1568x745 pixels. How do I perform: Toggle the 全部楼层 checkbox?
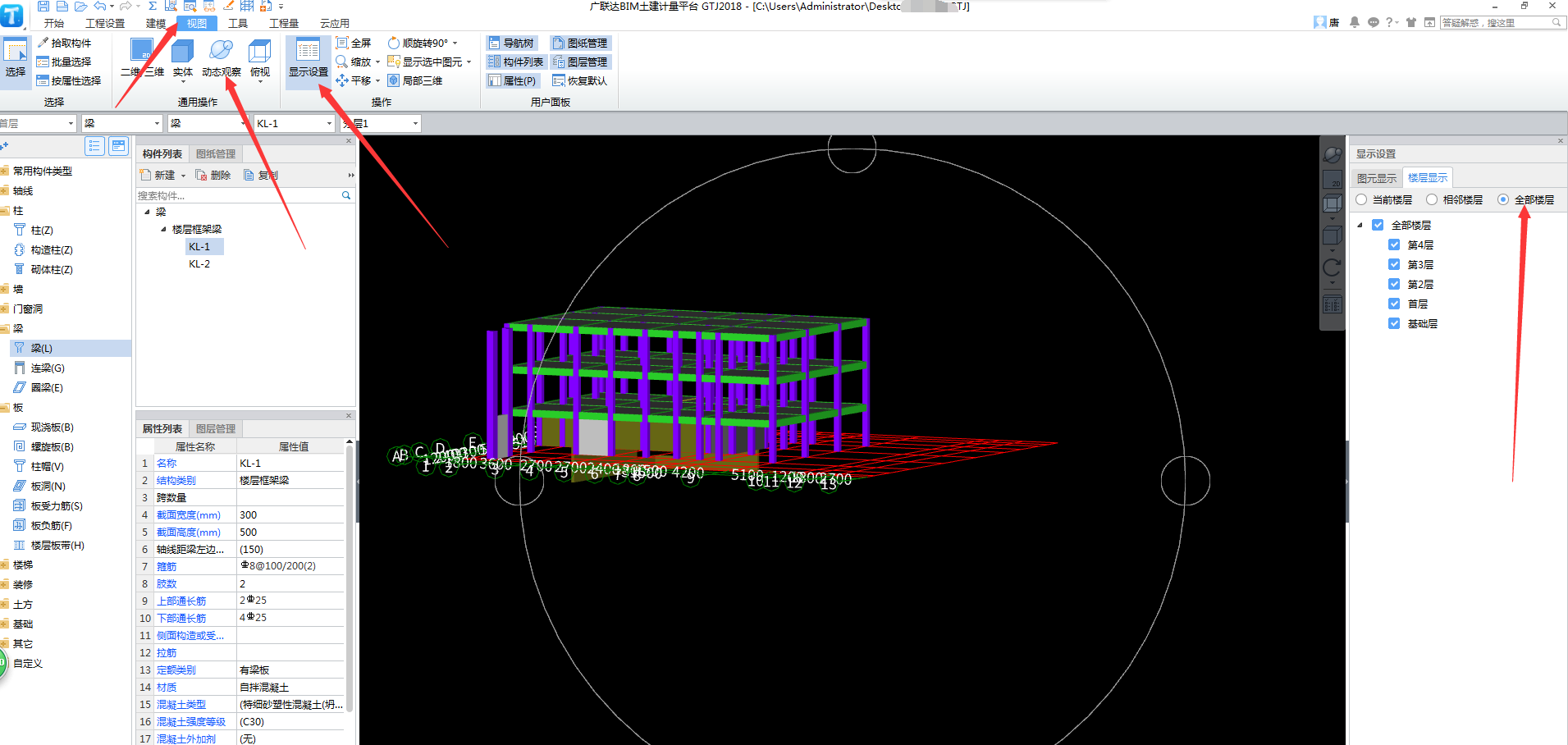click(x=1378, y=225)
